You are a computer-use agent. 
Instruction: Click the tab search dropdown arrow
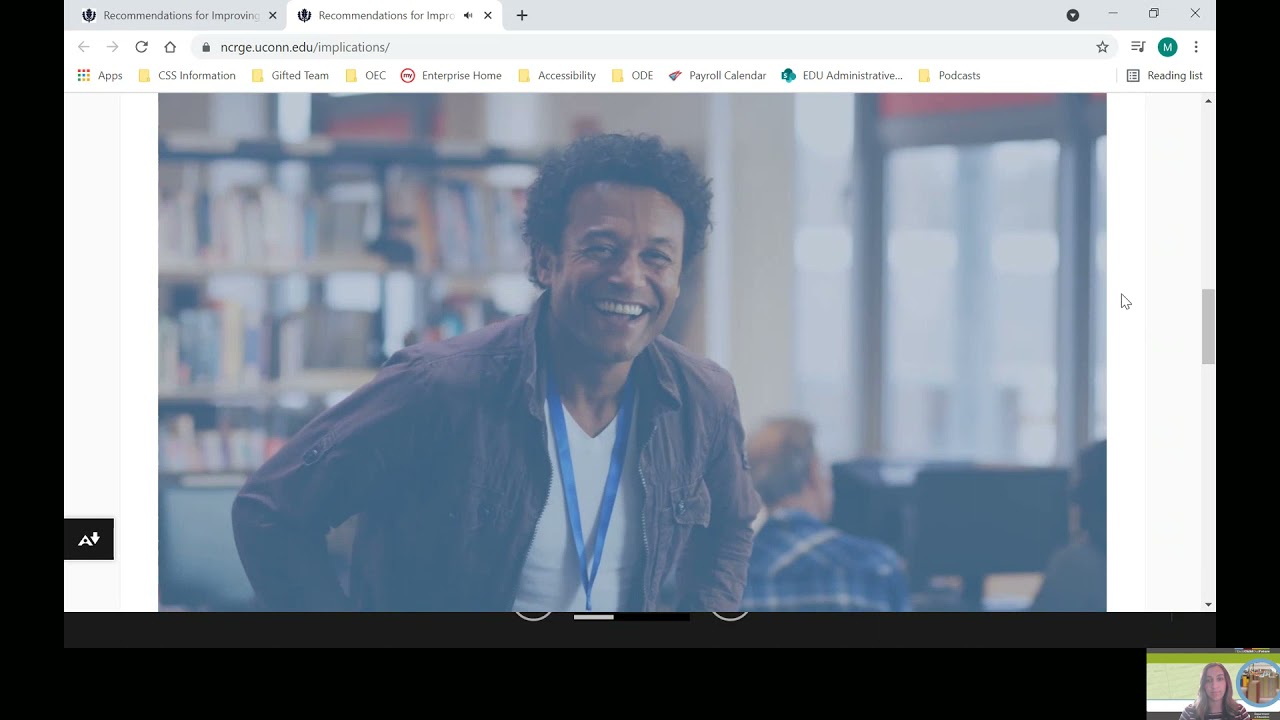click(1073, 15)
